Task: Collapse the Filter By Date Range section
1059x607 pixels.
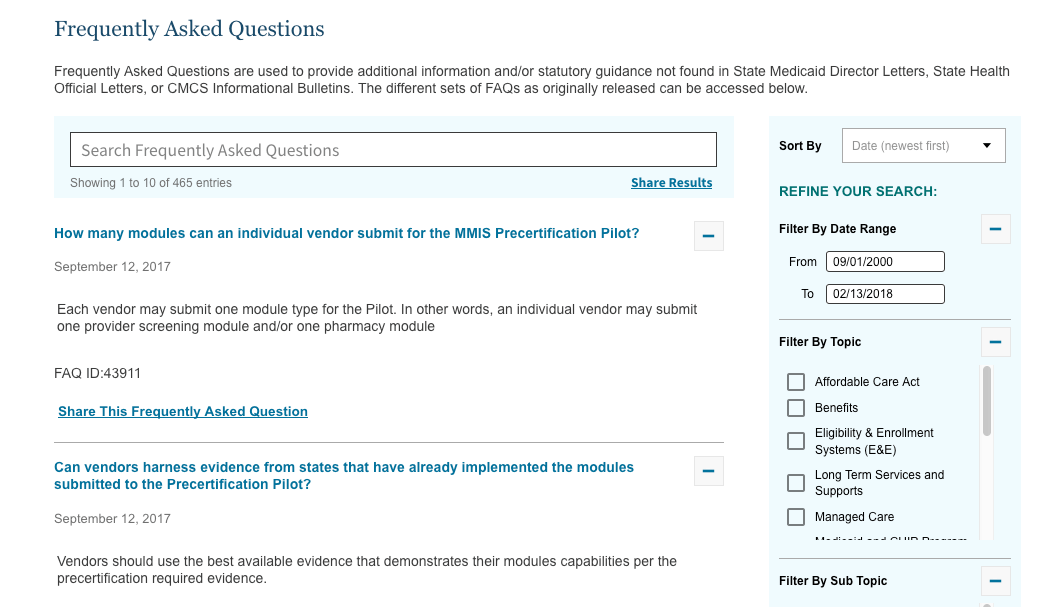Action: pyautogui.click(x=996, y=229)
